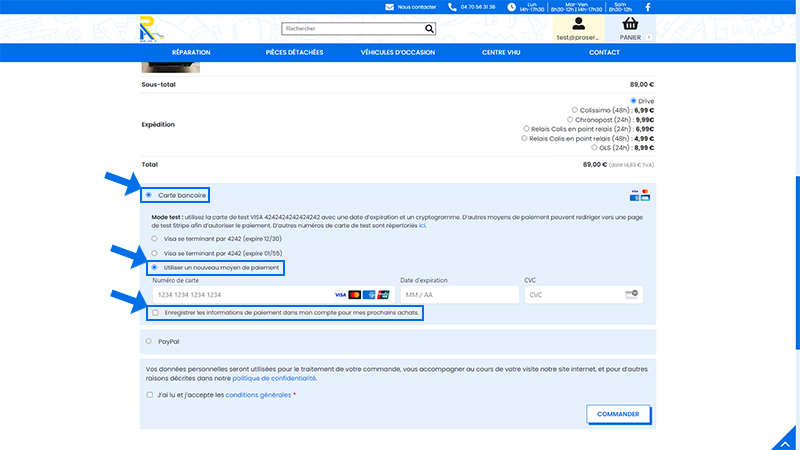This screenshot has height=450, width=800.
Task: Click the American Express logo in card field
Action: [369, 295]
